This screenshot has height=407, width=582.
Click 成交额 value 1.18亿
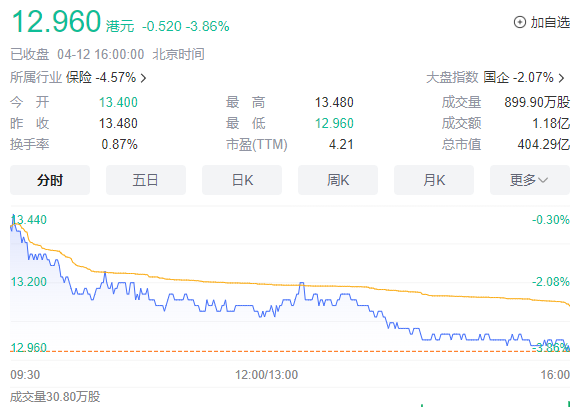pyautogui.click(x=551, y=124)
